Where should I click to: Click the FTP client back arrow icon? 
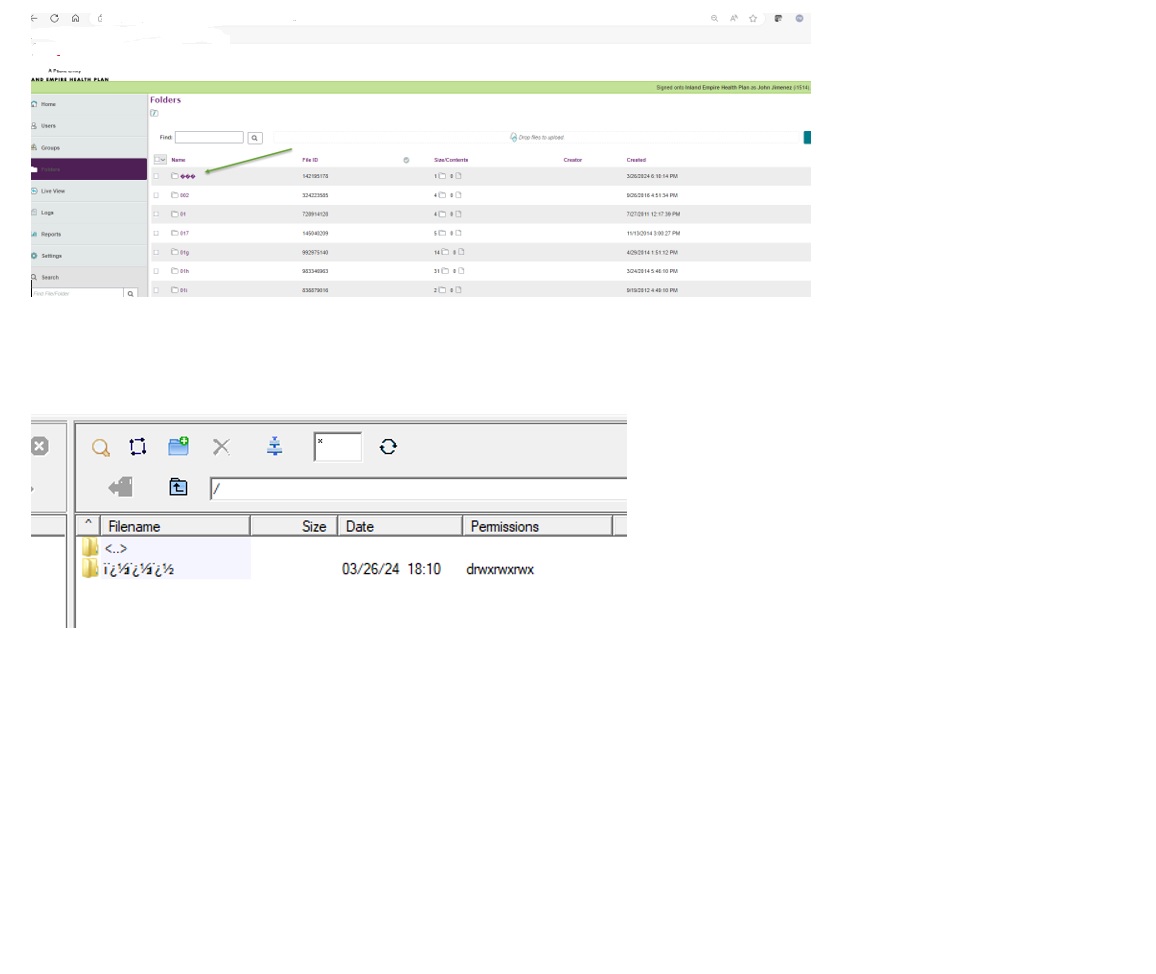click(120, 487)
